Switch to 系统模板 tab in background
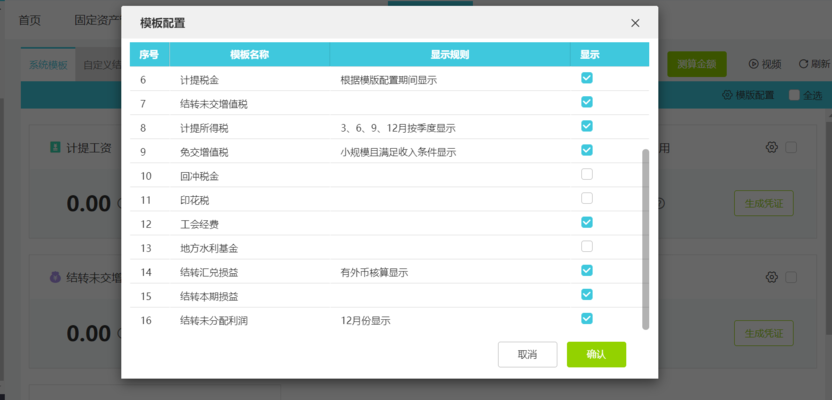832x400 pixels. [48, 65]
